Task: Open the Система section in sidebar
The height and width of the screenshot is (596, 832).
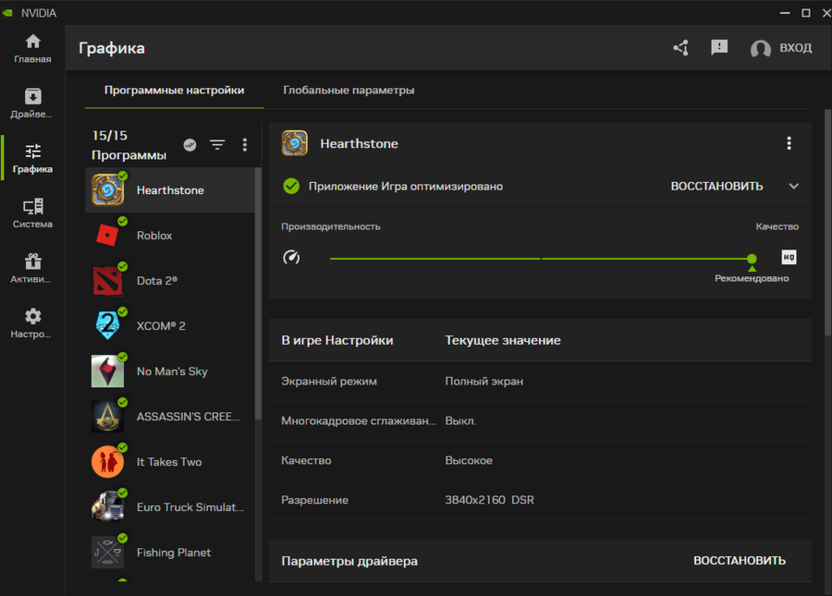Action: [x=32, y=213]
